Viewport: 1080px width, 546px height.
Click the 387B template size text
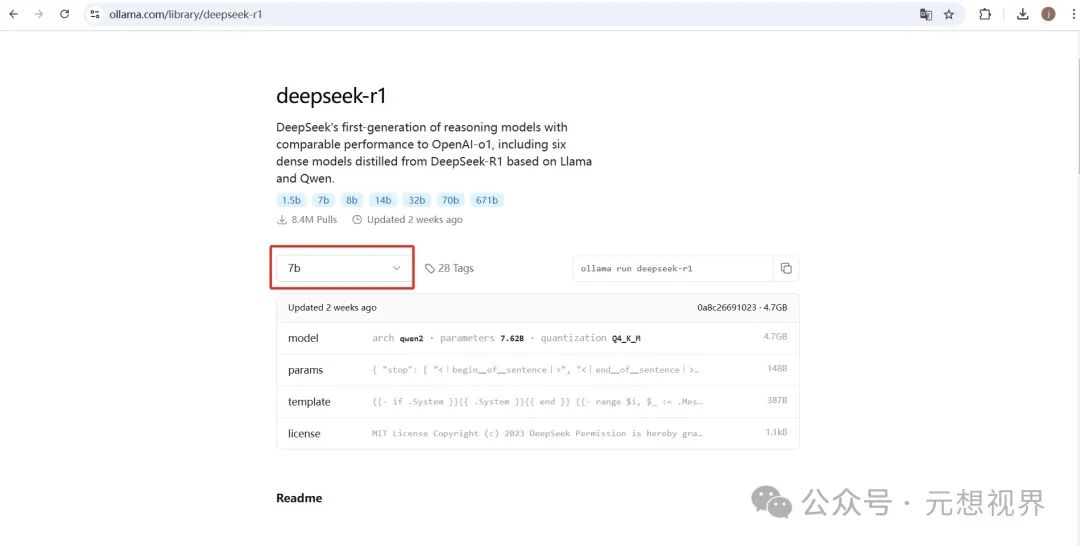click(x=777, y=401)
